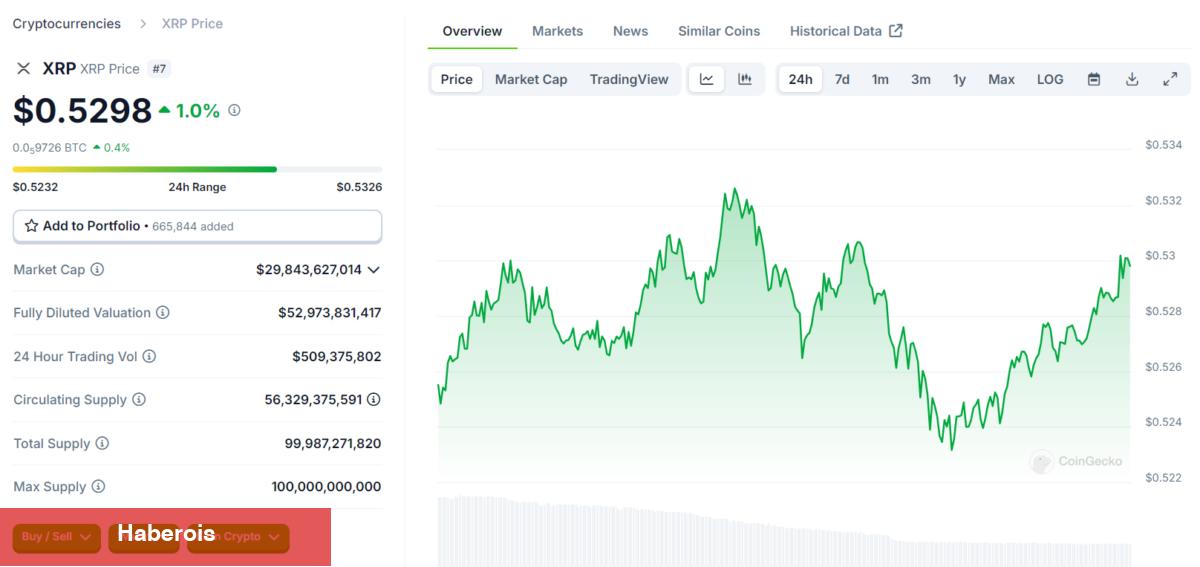Set chart range to 3m
This screenshot has height=567, width=1200.
(x=921, y=79)
